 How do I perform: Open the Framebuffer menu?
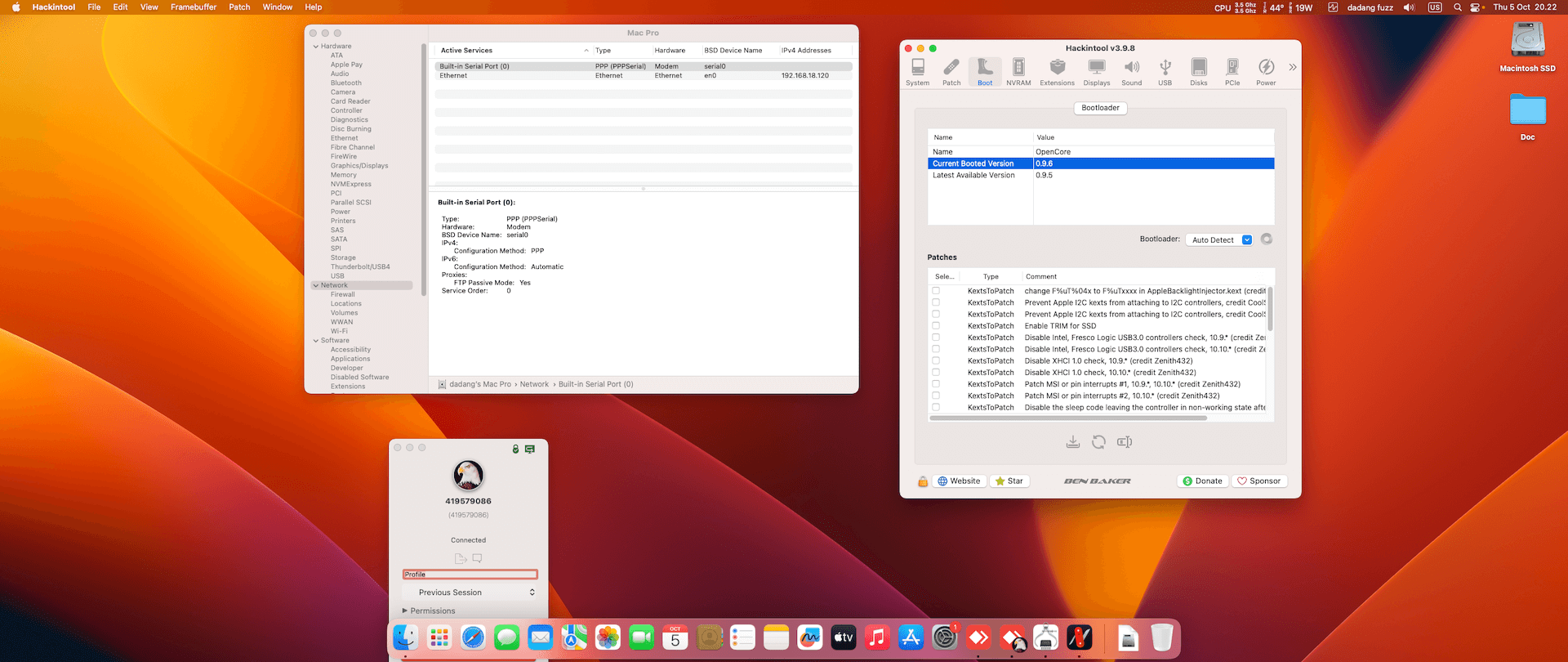[x=194, y=7]
